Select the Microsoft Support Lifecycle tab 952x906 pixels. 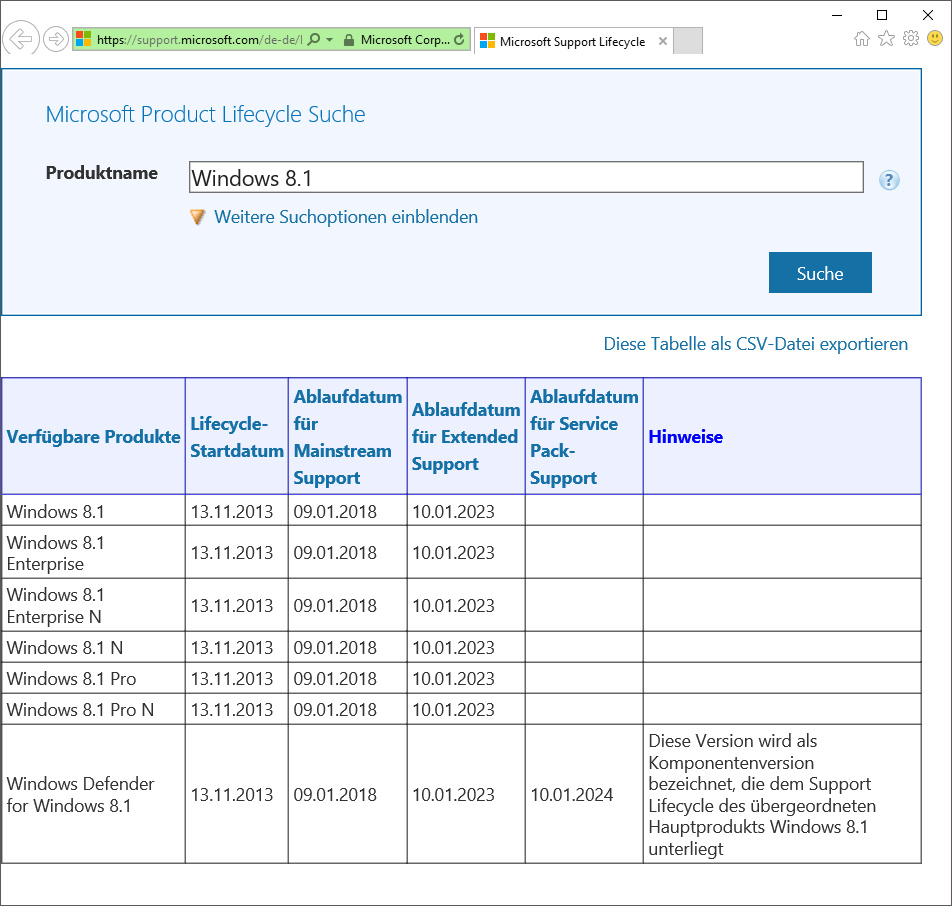[x=571, y=42]
